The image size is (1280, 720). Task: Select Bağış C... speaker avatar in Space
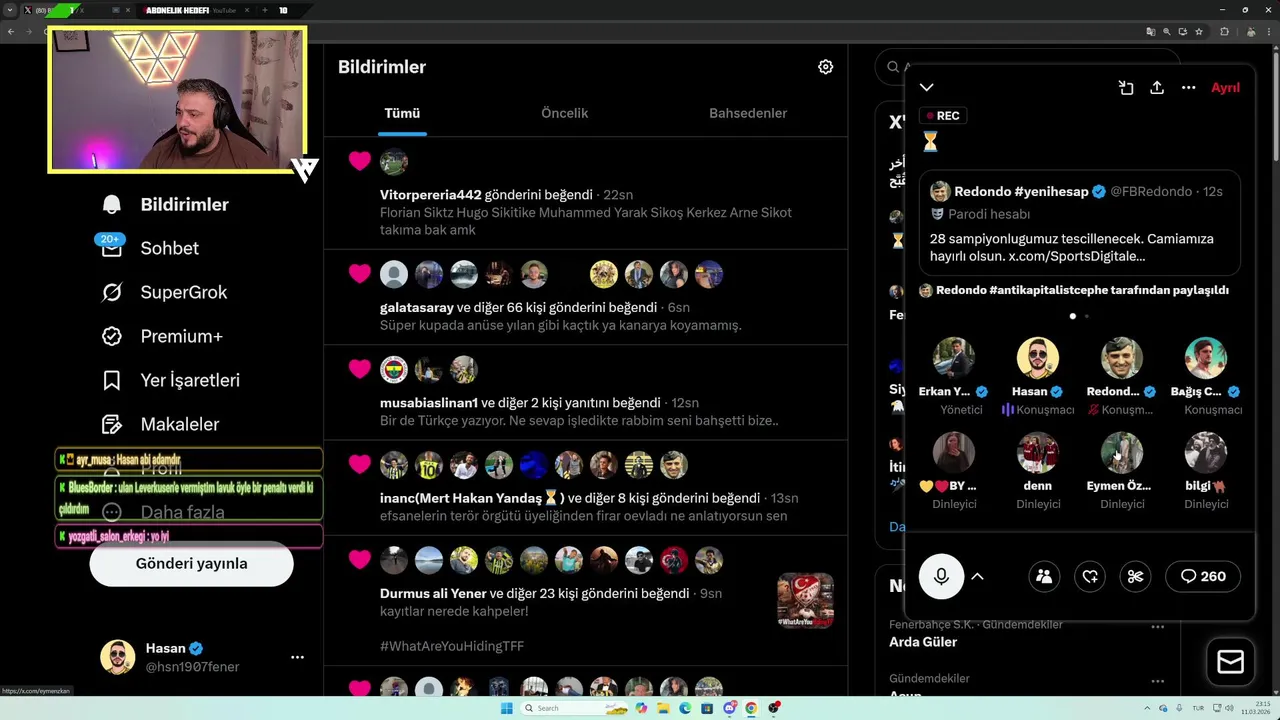point(1206,358)
